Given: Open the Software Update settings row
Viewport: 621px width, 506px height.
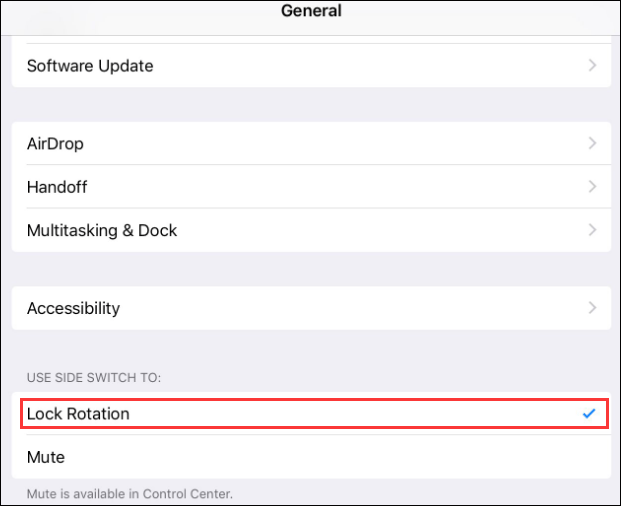Looking at the screenshot, I should point(90,66).
